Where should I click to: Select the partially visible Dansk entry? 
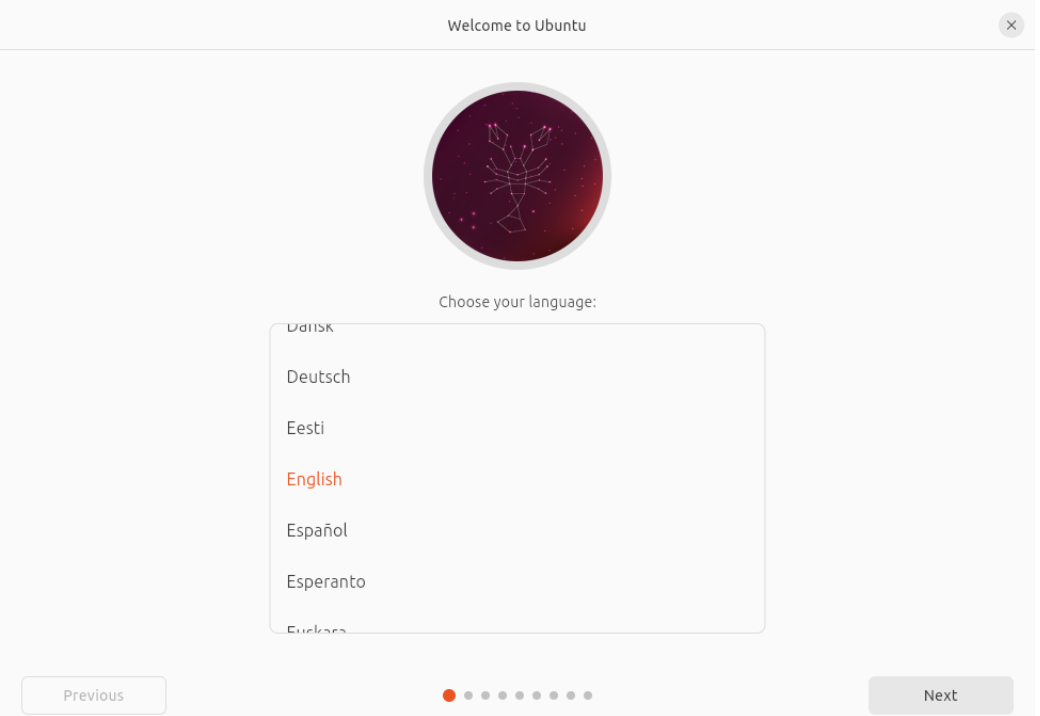[310, 329]
